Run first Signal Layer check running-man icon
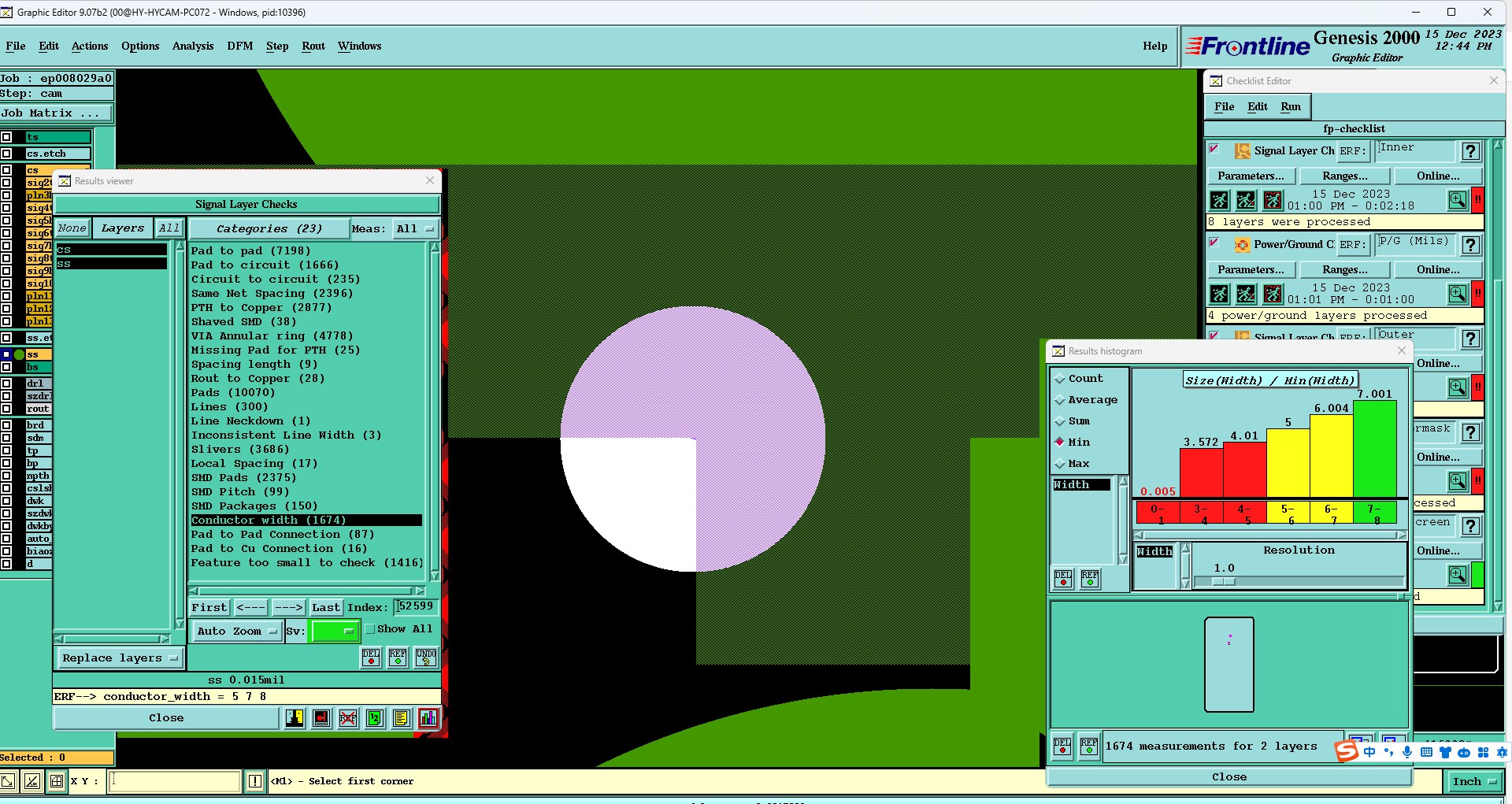Viewport: 1512px width, 804px height. [1219, 200]
